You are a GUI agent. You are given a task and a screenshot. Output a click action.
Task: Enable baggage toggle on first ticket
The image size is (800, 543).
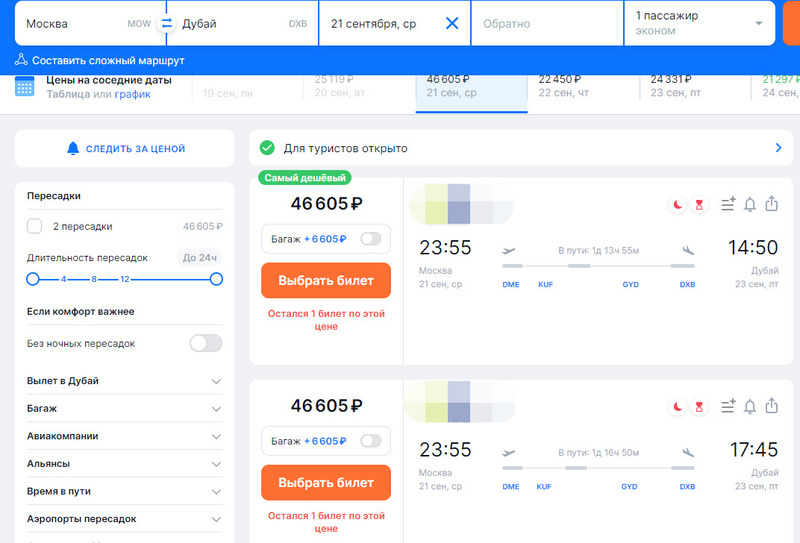[370, 239]
